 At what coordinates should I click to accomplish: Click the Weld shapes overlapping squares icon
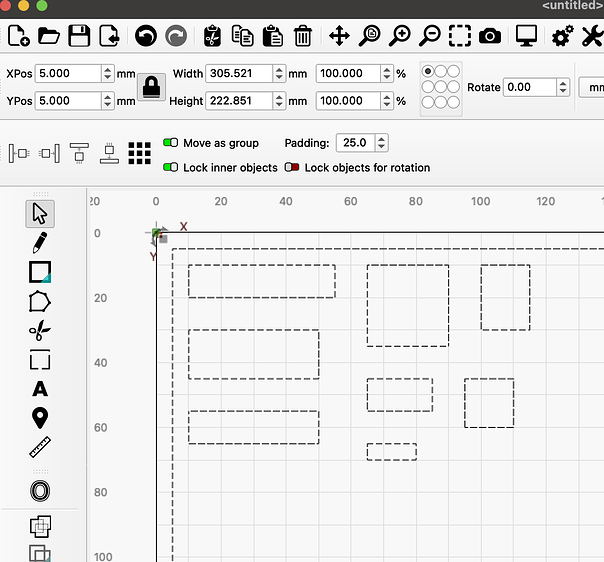[x=40, y=527]
